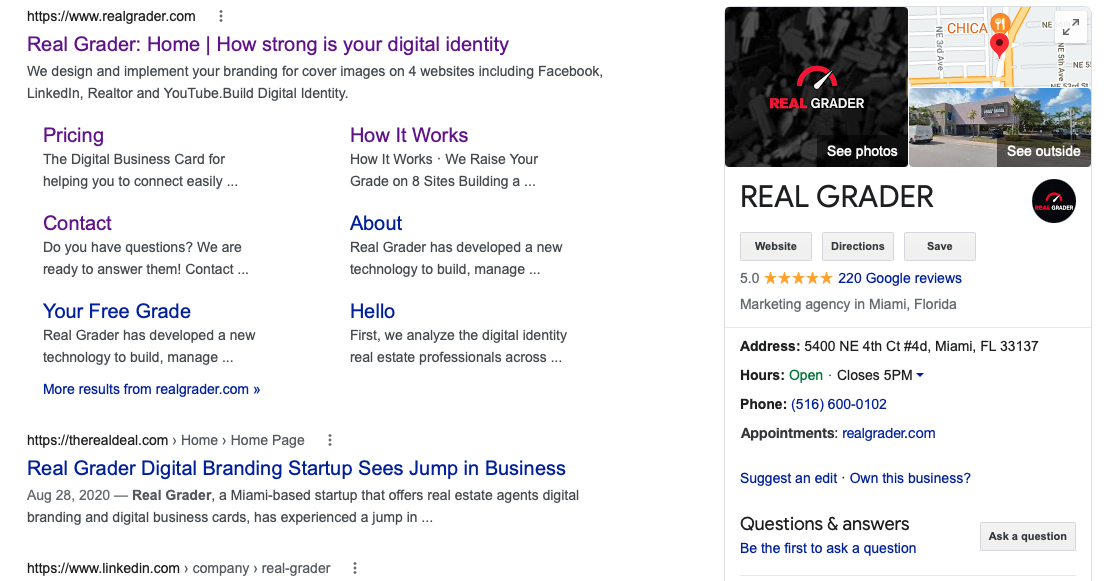Open the three-dot menu next to therealdeal.com result
Viewport: 1112px width, 581px height.
click(x=329, y=439)
